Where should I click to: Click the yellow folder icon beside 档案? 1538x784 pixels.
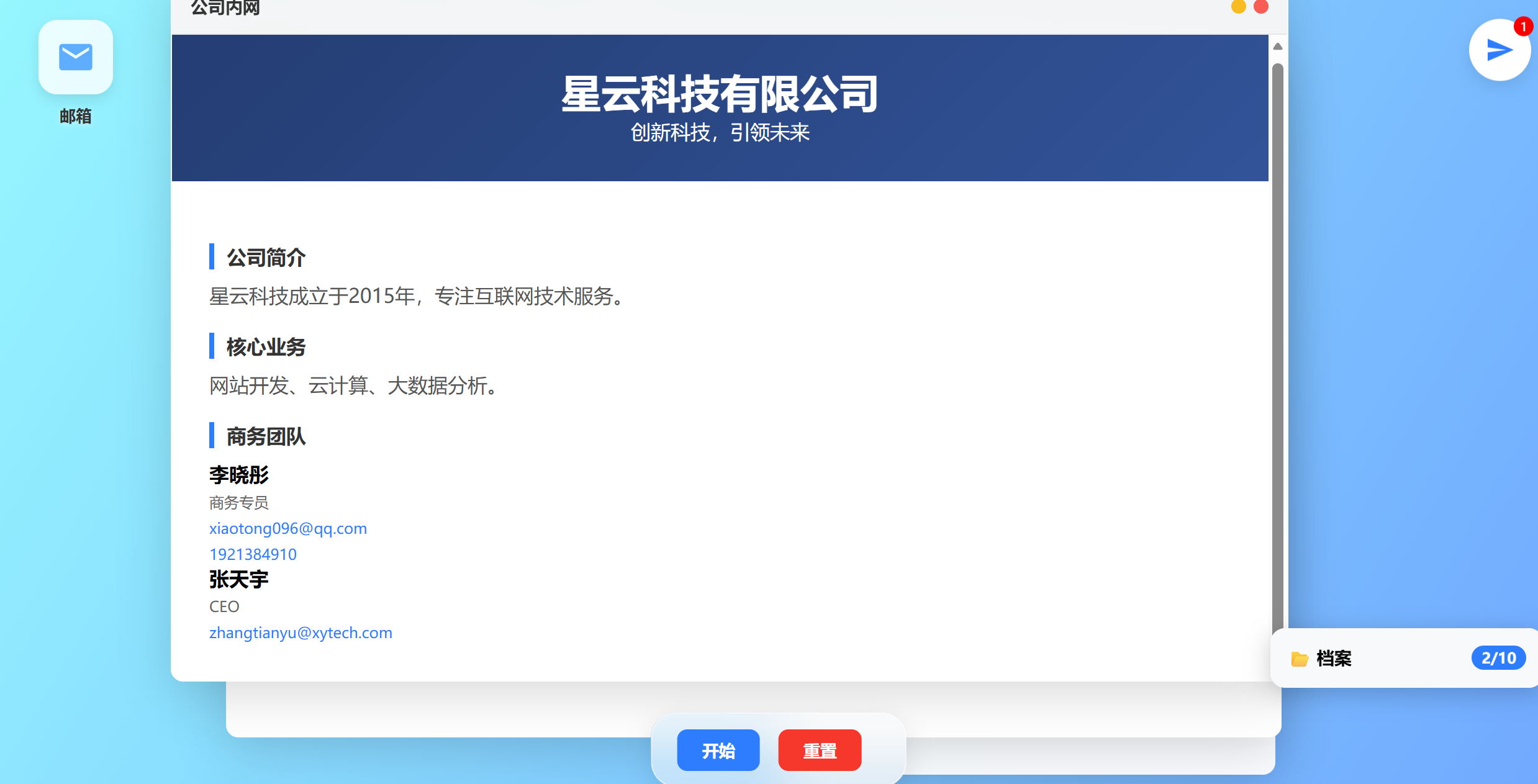(1299, 659)
